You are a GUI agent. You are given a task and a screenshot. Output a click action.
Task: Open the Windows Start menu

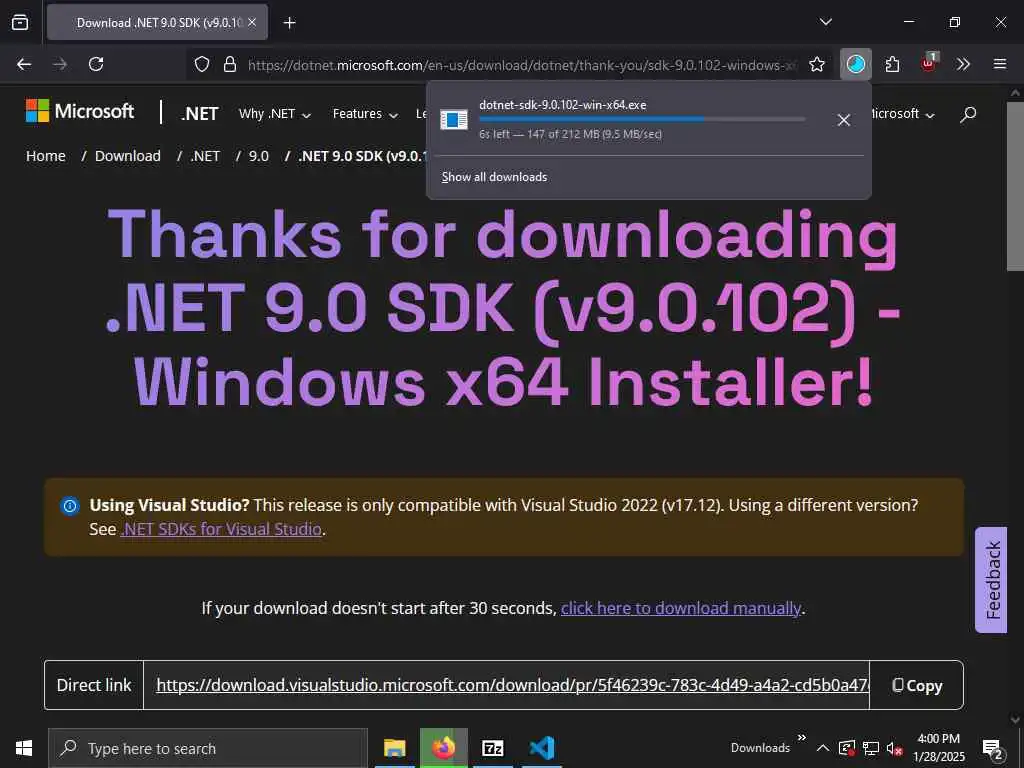pos(24,748)
